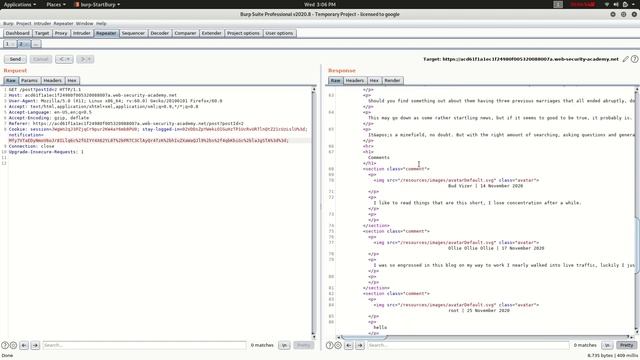Toggle Pretty formatting in request editor
The height and width of the screenshot is (360, 640).
point(303,345)
